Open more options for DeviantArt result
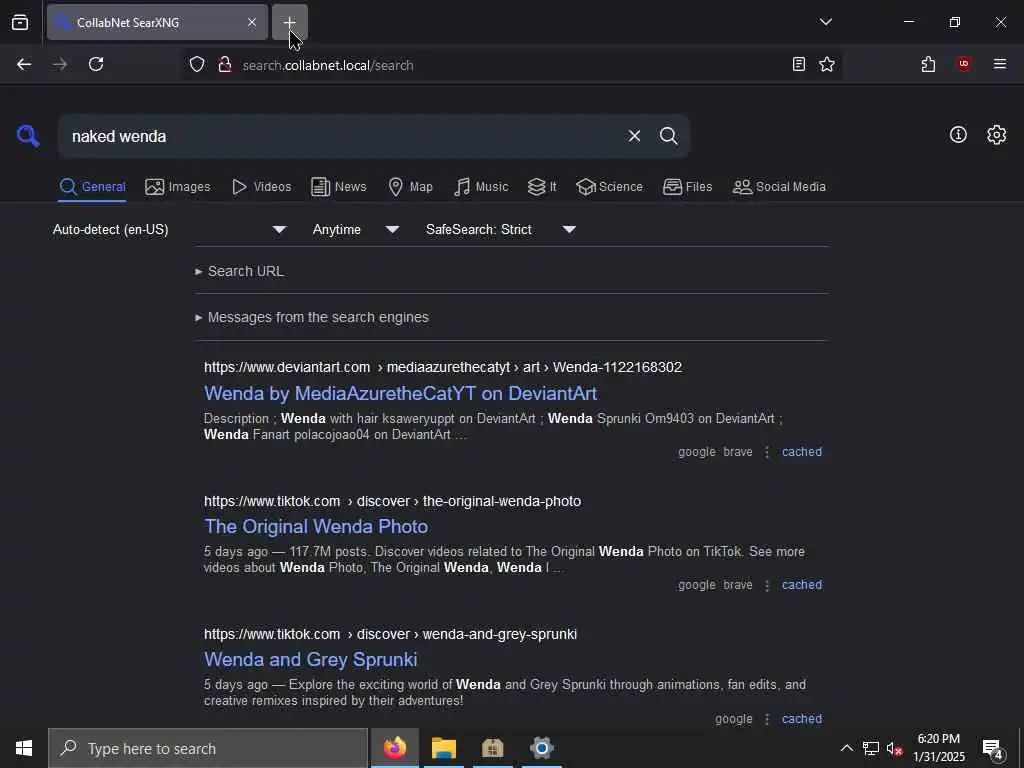Viewport: 1024px width, 768px height. (767, 452)
